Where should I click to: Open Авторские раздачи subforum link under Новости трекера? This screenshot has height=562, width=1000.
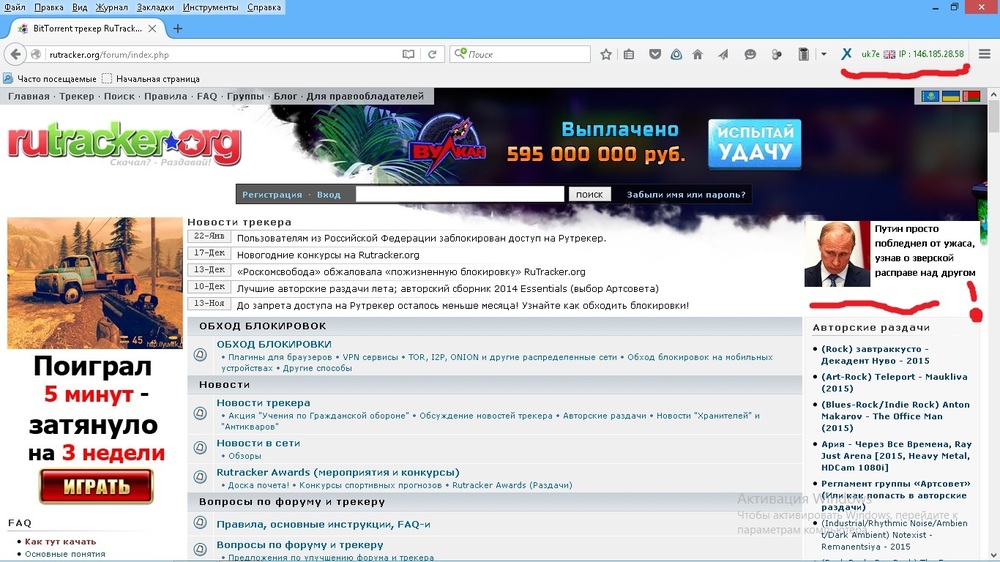click(605, 416)
